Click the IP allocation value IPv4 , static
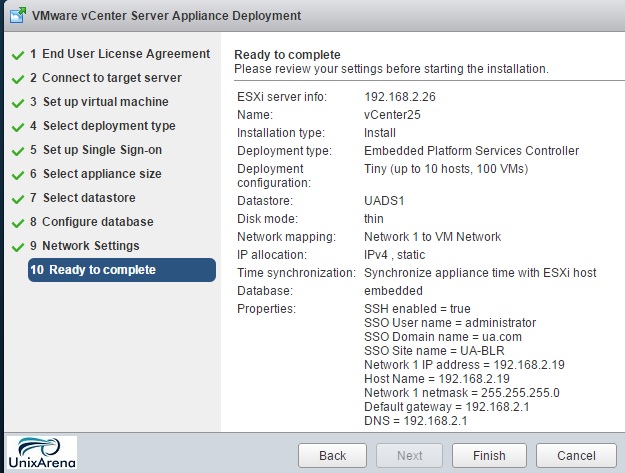The width and height of the screenshot is (625, 473). pyautogui.click(x=395, y=255)
